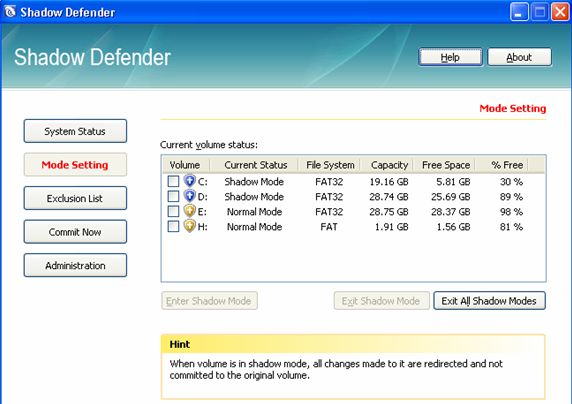Open the Exclusion List page
This screenshot has width=572, height=404.
[75, 198]
